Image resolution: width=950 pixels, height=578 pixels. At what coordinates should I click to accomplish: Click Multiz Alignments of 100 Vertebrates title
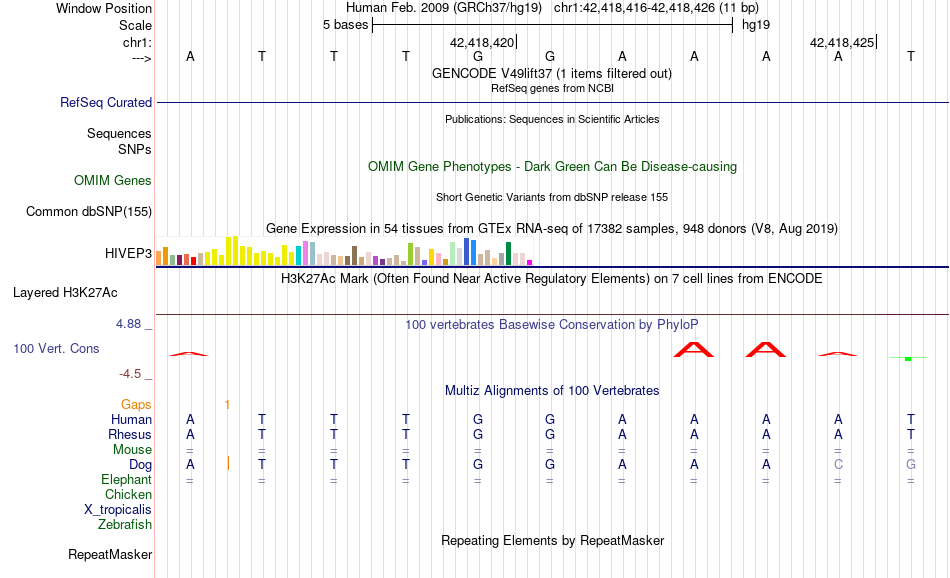coord(552,391)
